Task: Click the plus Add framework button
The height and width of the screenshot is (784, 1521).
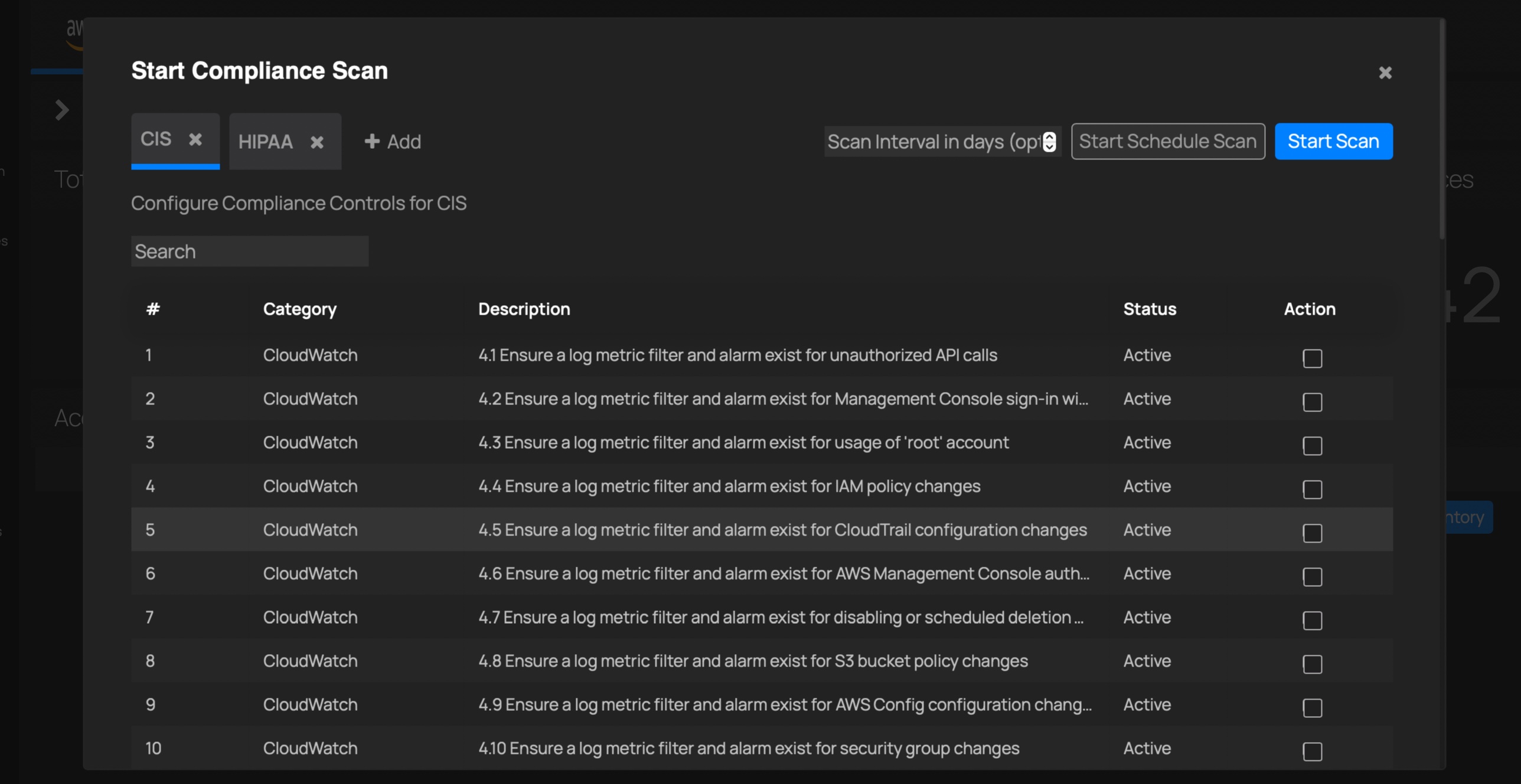Action: (x=393, y=142)
